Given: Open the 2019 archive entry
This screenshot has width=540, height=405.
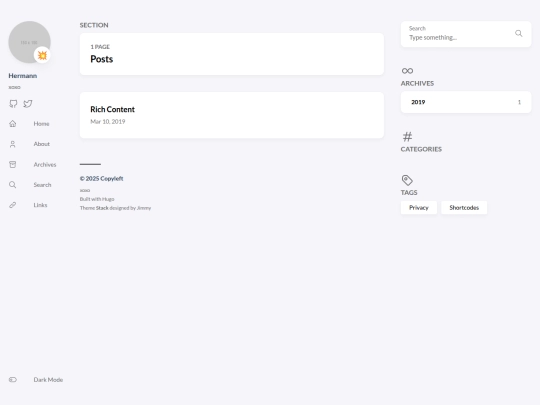Looking at the screenshot, I should click(x=466, y=102).
